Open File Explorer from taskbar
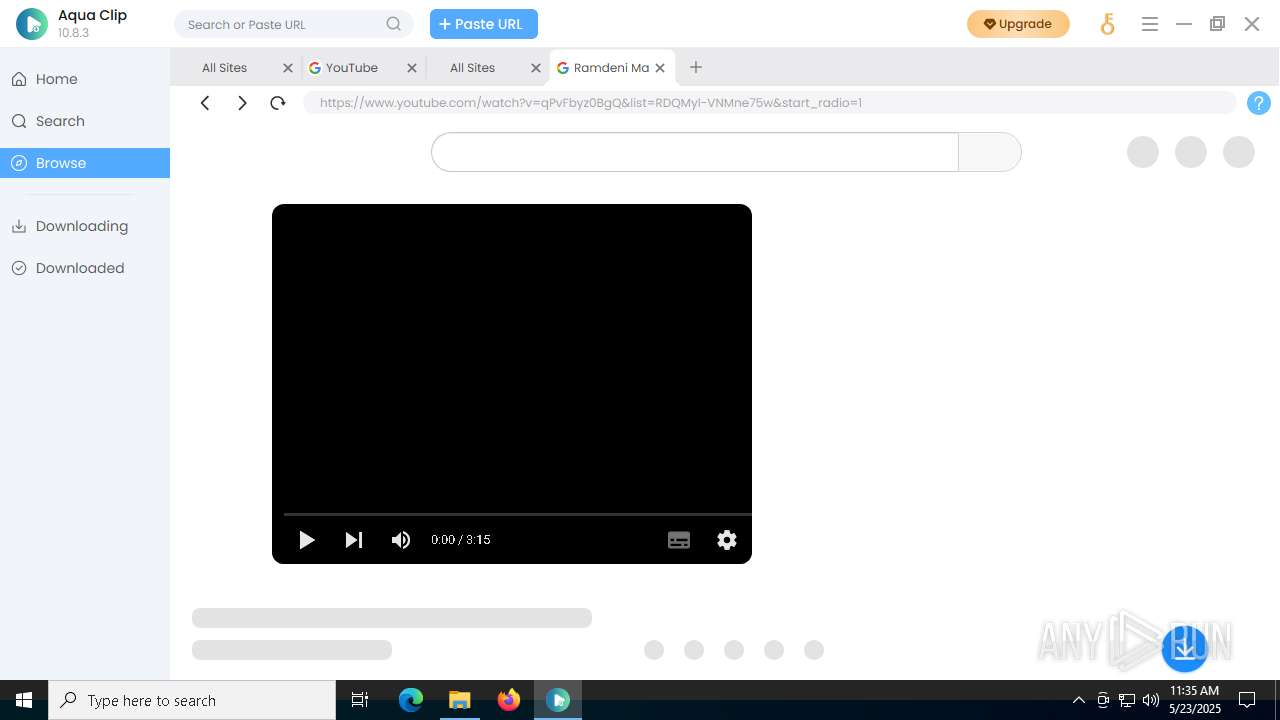The height and width of the screenshot is (720, 1280). (x=460, y=700)
